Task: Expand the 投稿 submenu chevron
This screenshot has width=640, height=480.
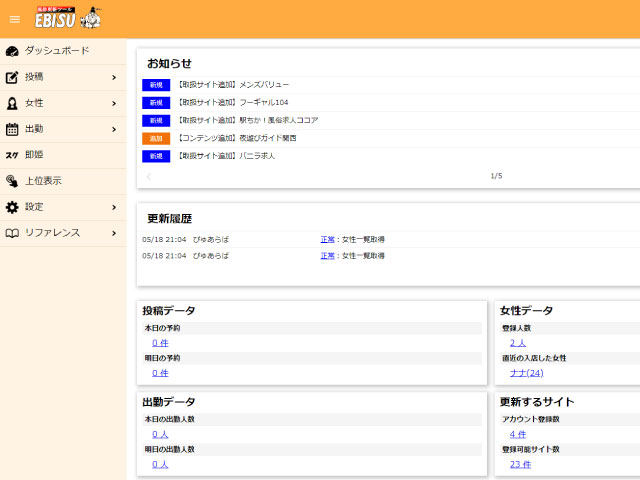Action: pos(114,77)
